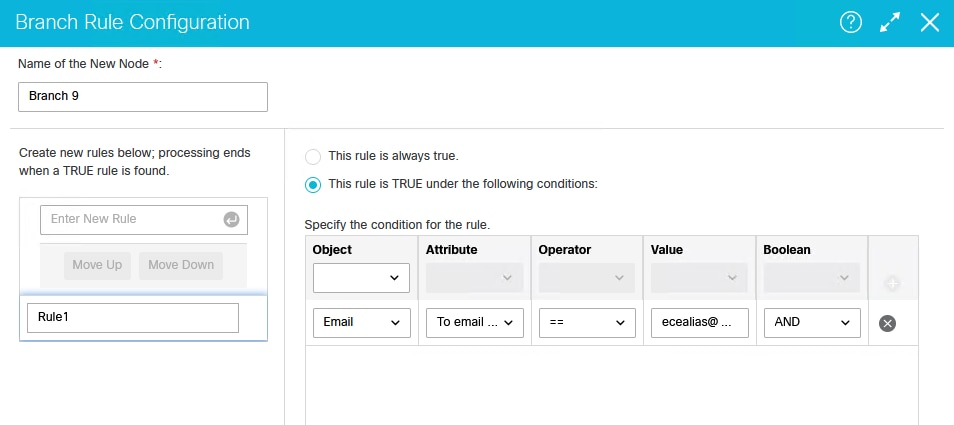Open the '==' operator dropdown

(x=587, y=323)
